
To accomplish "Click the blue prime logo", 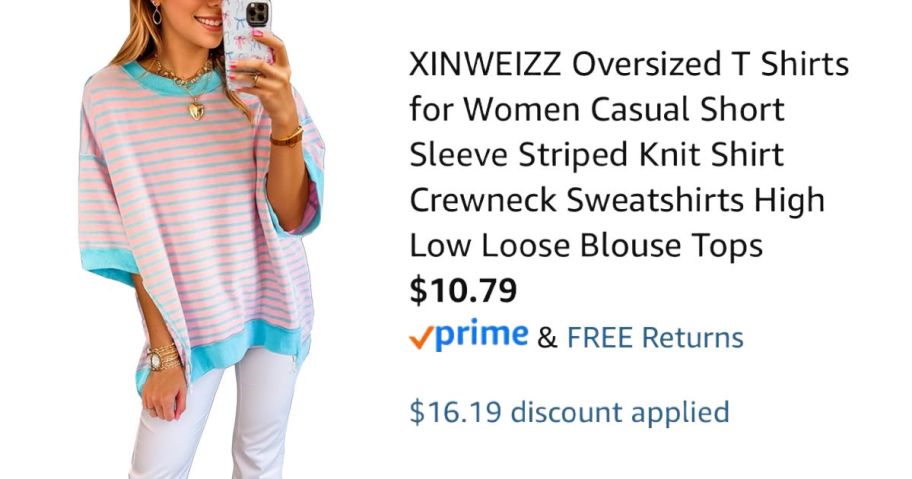I will point(481,334).
